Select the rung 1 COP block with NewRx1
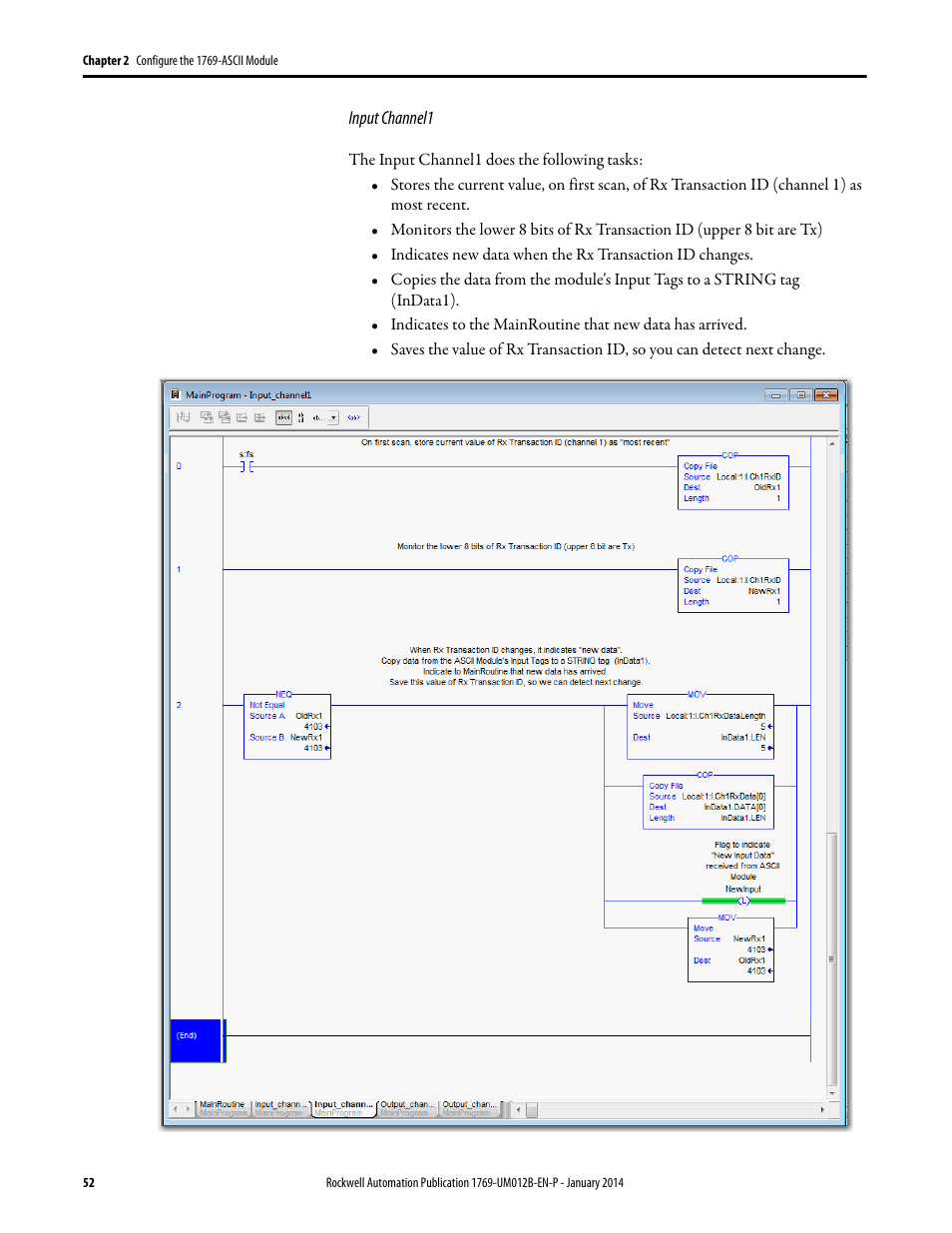The width and height of the screenshot is (952, 1233). point(733,585)
